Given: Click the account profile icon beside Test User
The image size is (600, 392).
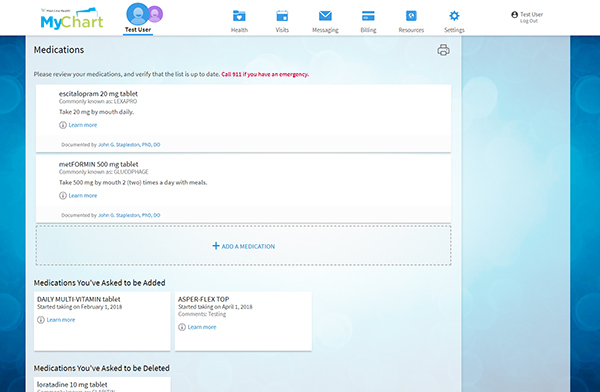Looking at the screenshot, I should [515, 15].
